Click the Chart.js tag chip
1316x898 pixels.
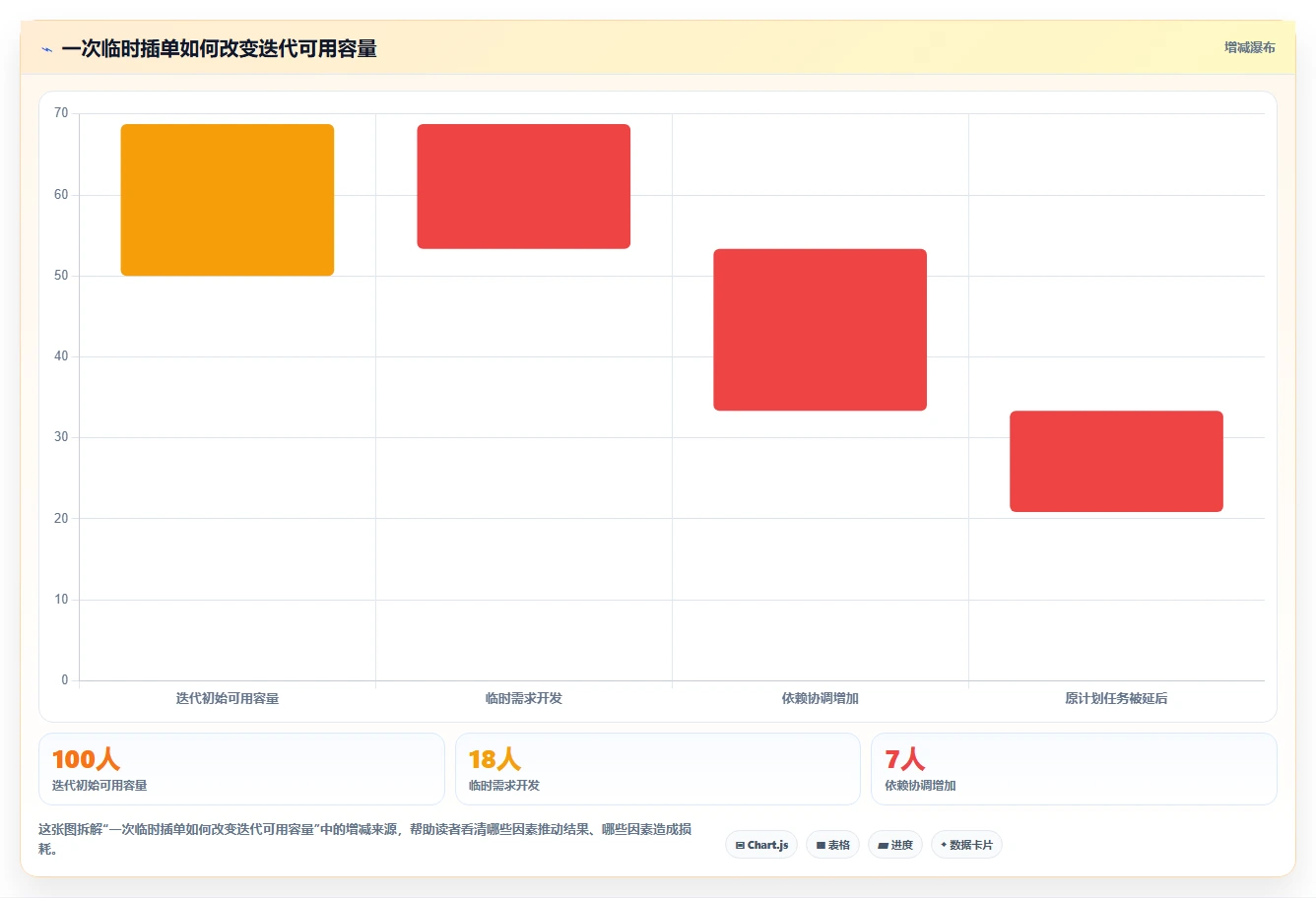pyautogui.click(x=761, y=845)
